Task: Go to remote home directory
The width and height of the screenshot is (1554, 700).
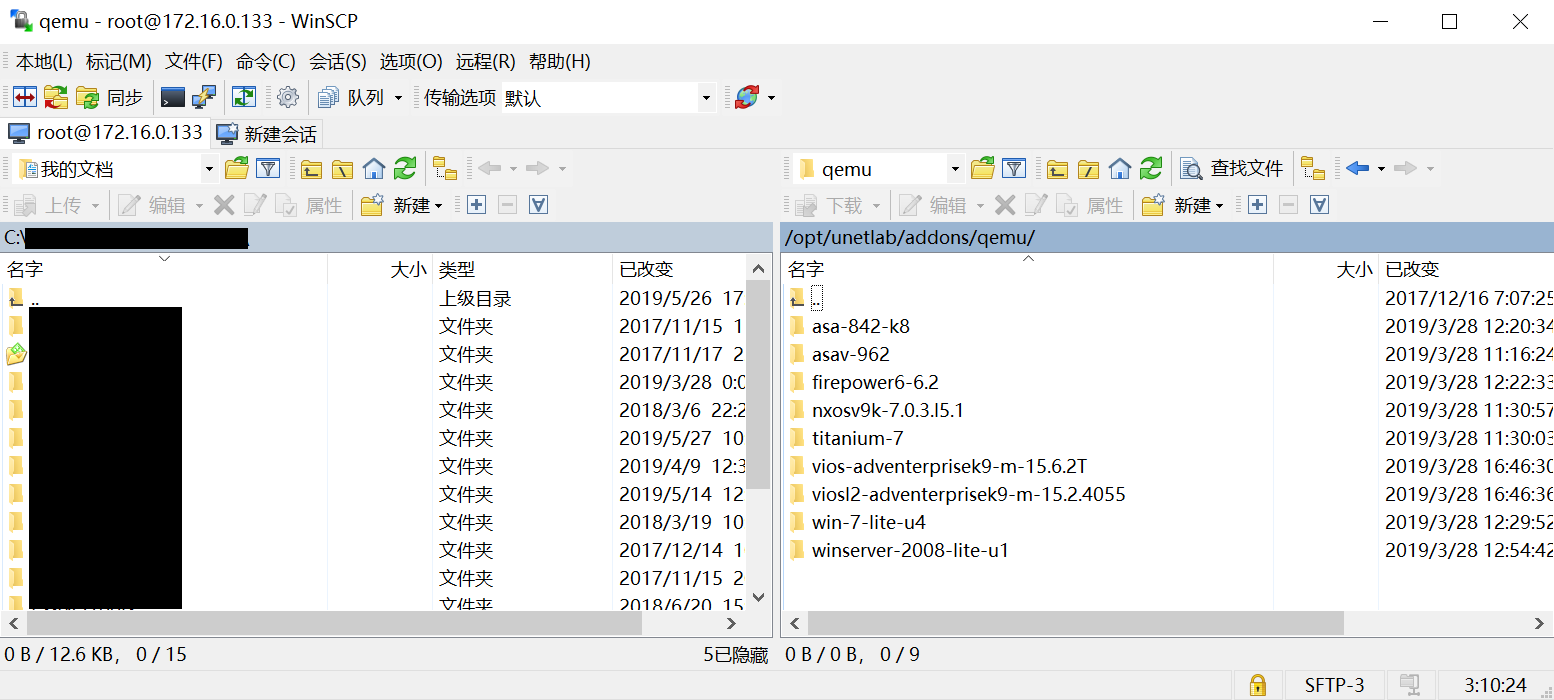Action: click(x=1120, y=168)
